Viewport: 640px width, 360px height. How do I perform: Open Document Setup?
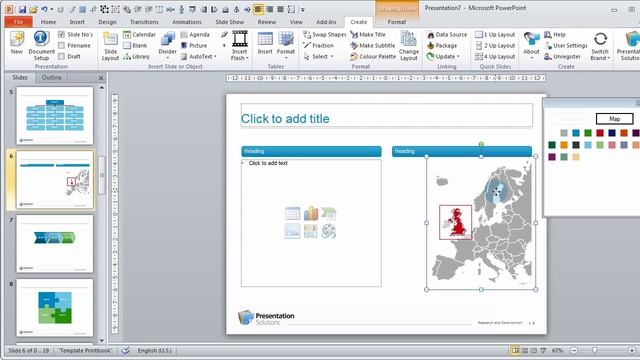41,45
